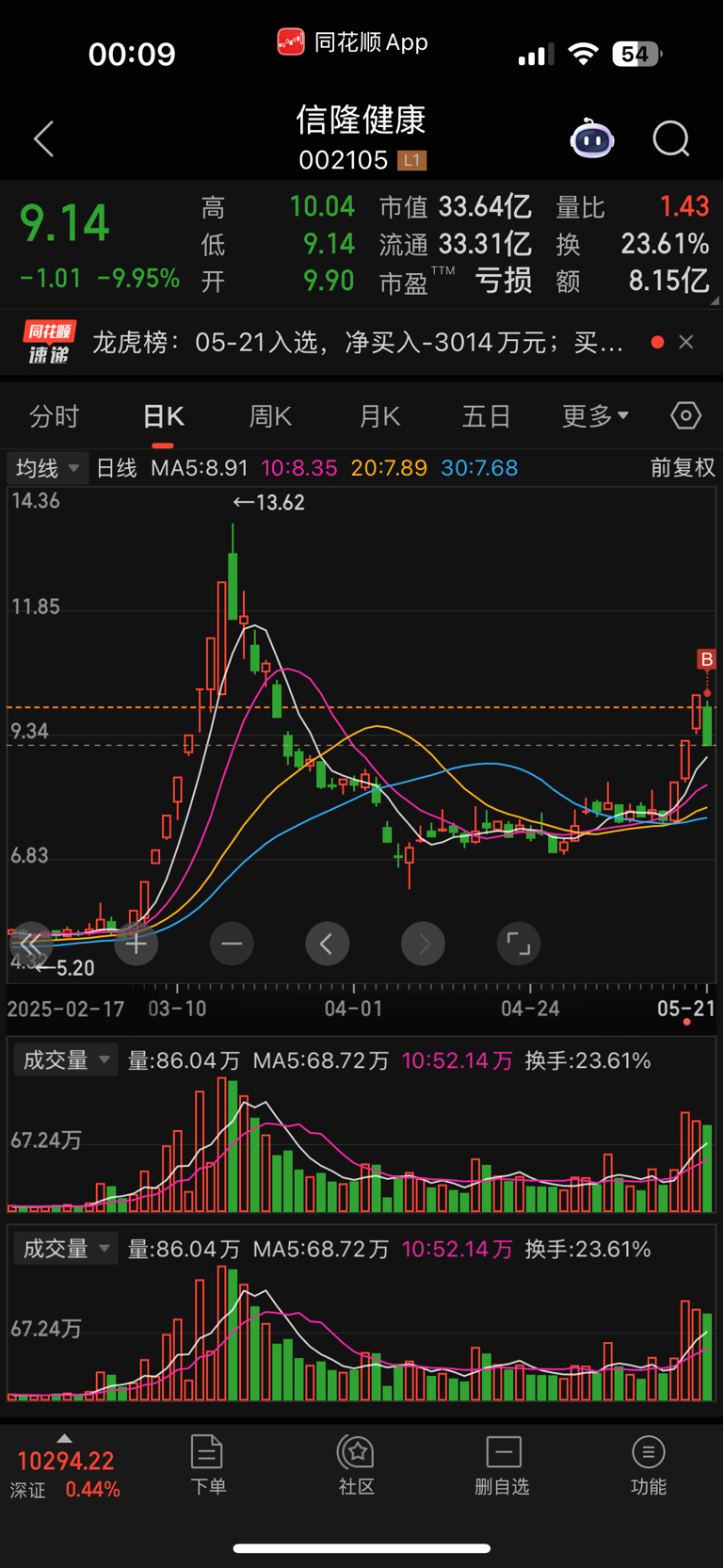Open the AI robot assistant
724x1568 pixels.
tap(592, 139)
